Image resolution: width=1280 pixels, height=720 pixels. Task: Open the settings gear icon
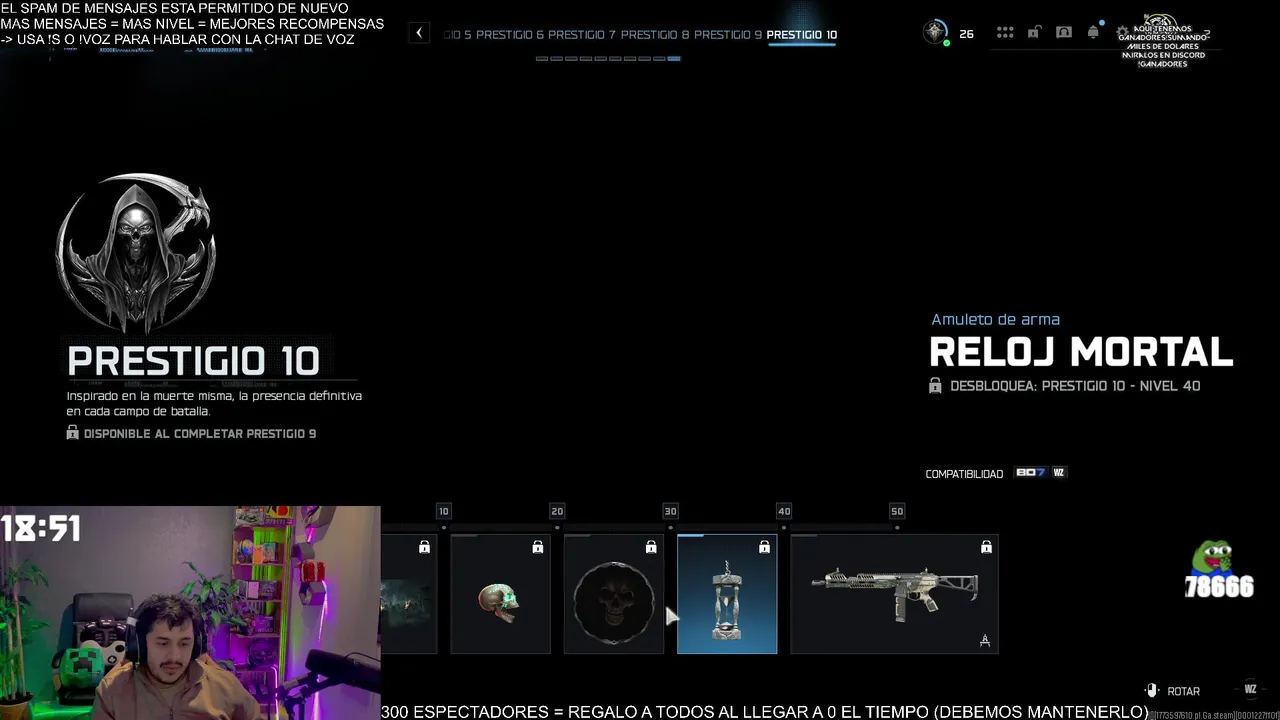(x=1122, y=33)
